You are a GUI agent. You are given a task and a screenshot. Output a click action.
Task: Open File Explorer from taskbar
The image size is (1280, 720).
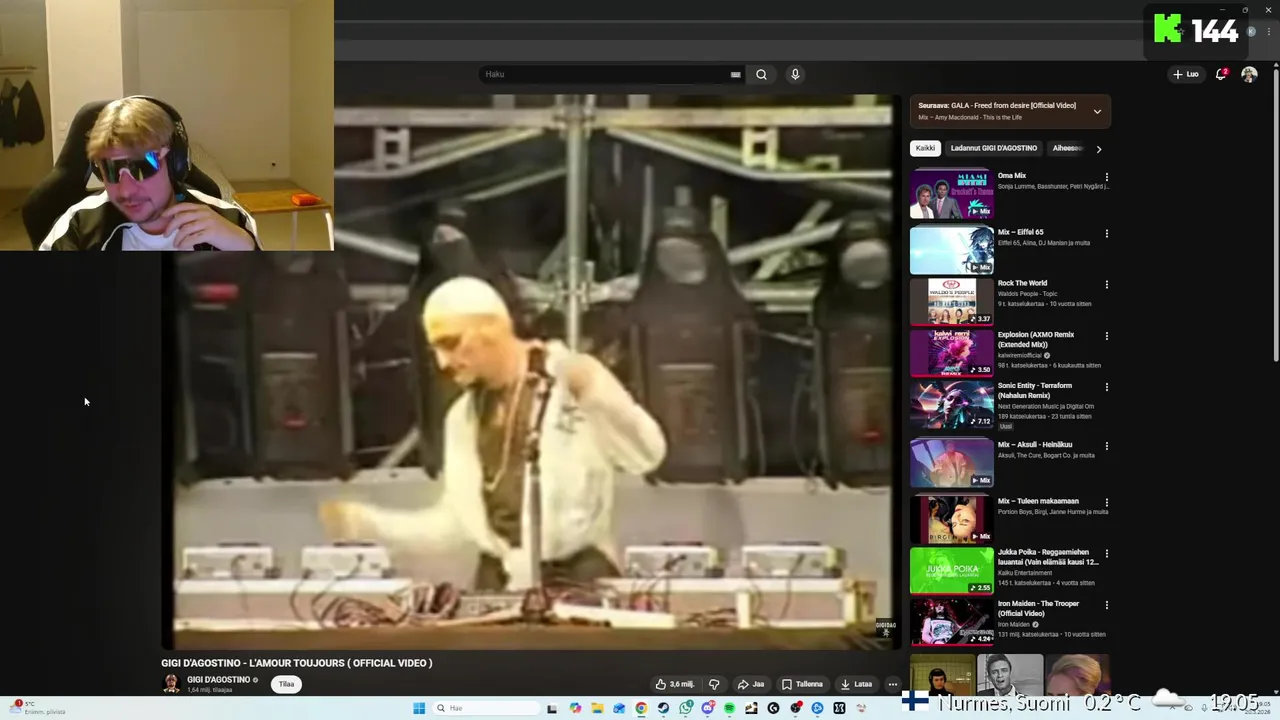pos(597,708)
